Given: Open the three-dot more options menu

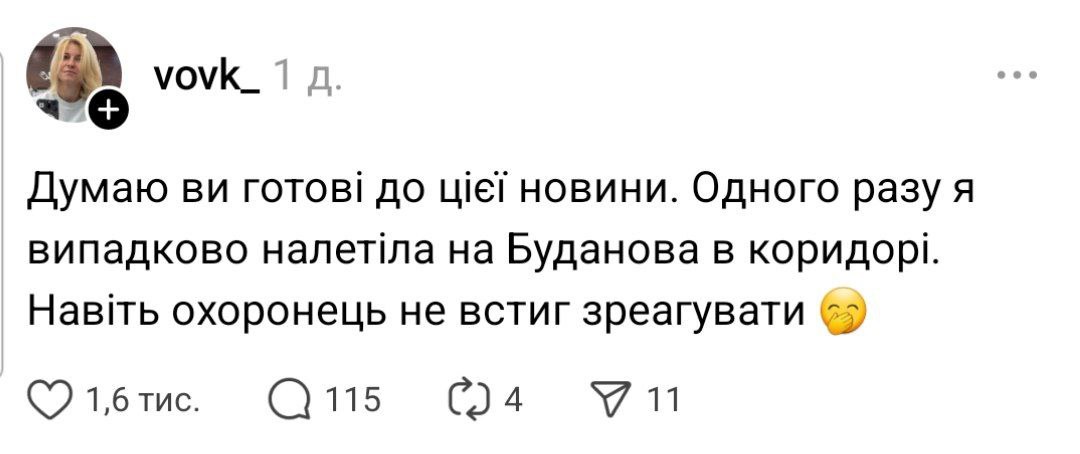Looking at the screenshot, I should 1018,75.
